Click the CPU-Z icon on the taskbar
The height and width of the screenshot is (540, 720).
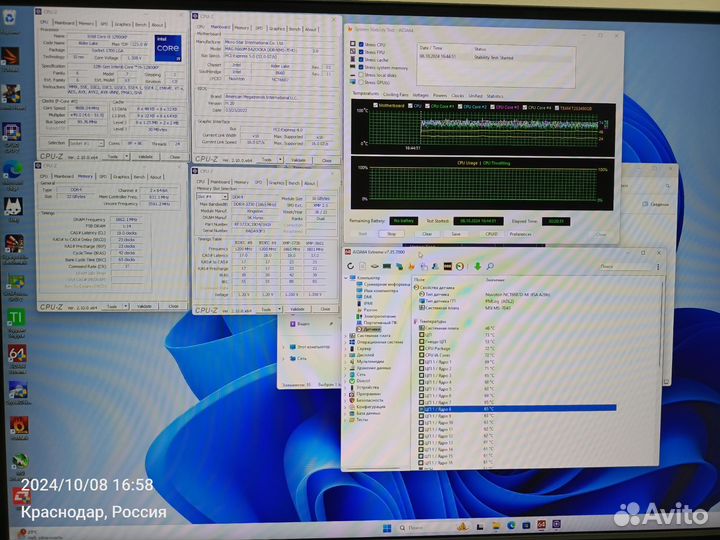556,524
